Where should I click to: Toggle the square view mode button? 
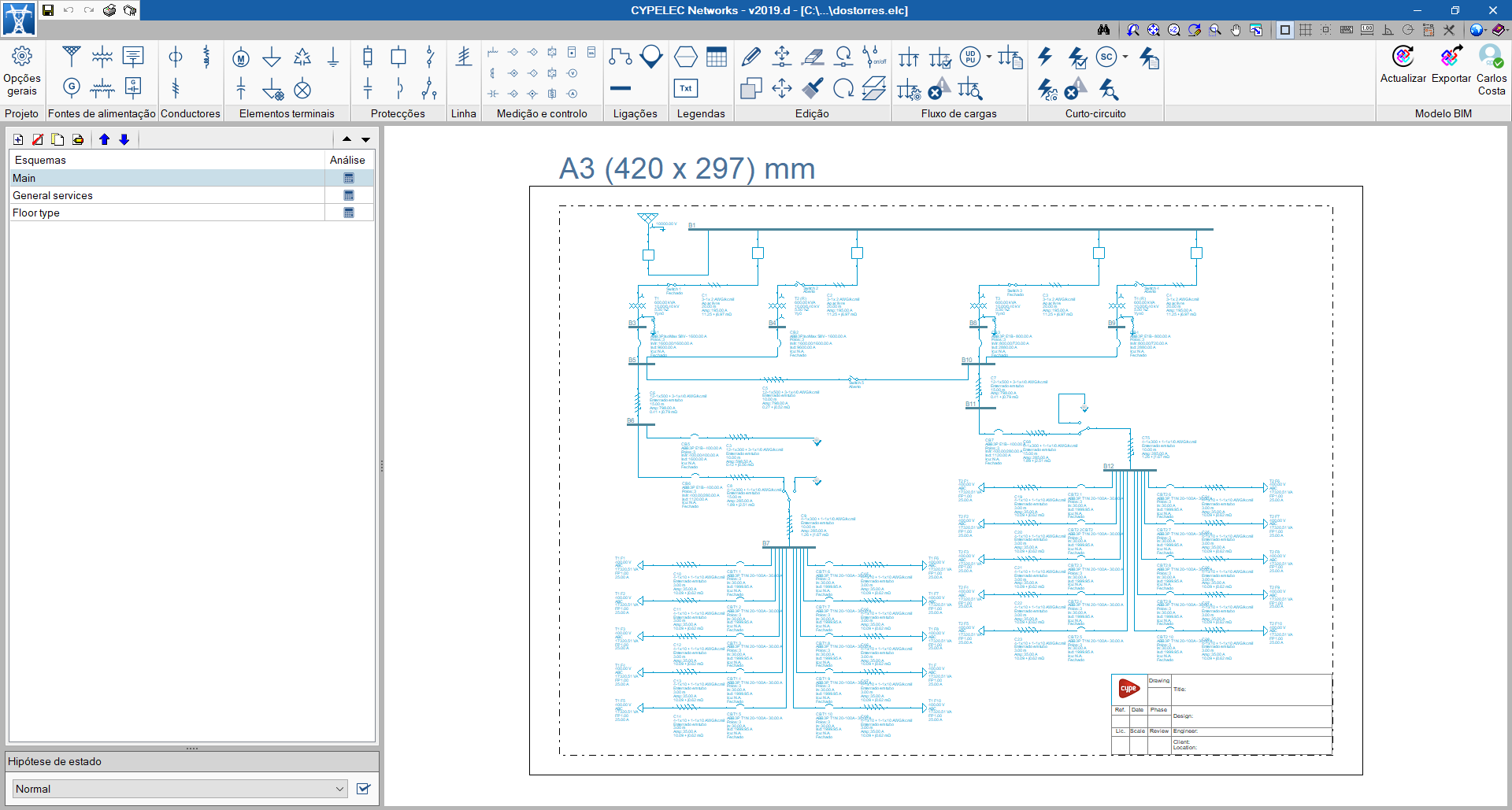1285,30
